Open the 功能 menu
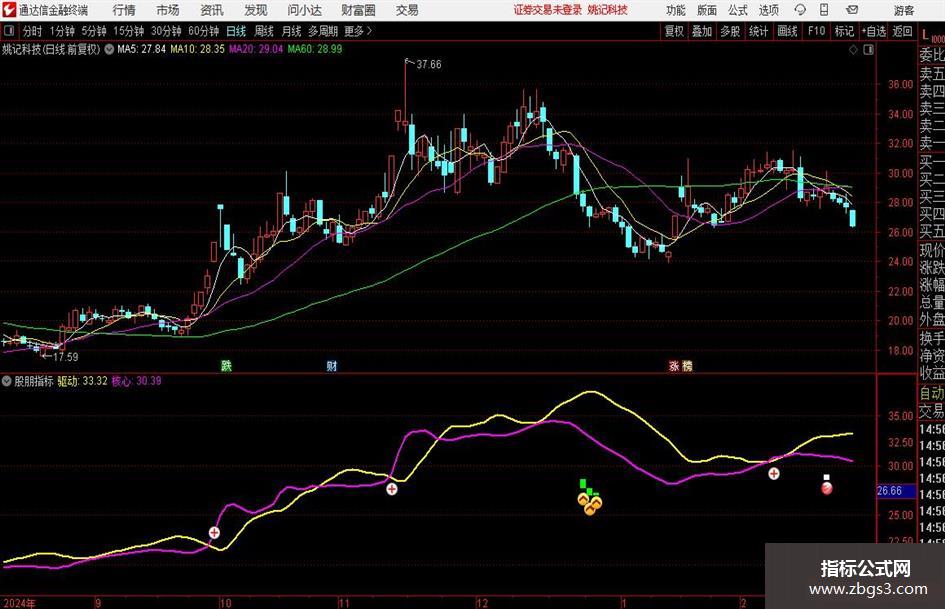 point(676,10)
